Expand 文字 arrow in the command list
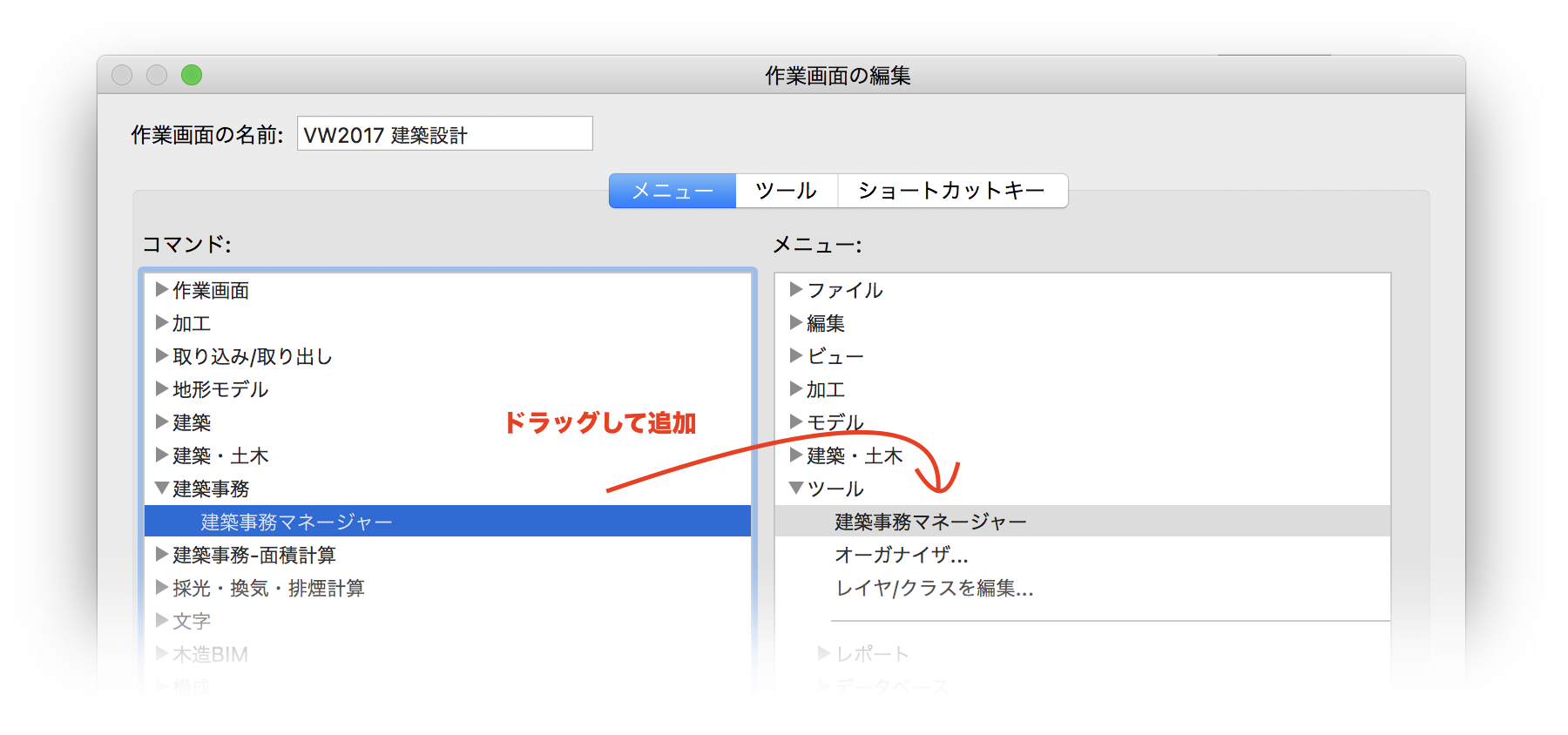This screenshot has height=735, width=1568. coord(161,620)
